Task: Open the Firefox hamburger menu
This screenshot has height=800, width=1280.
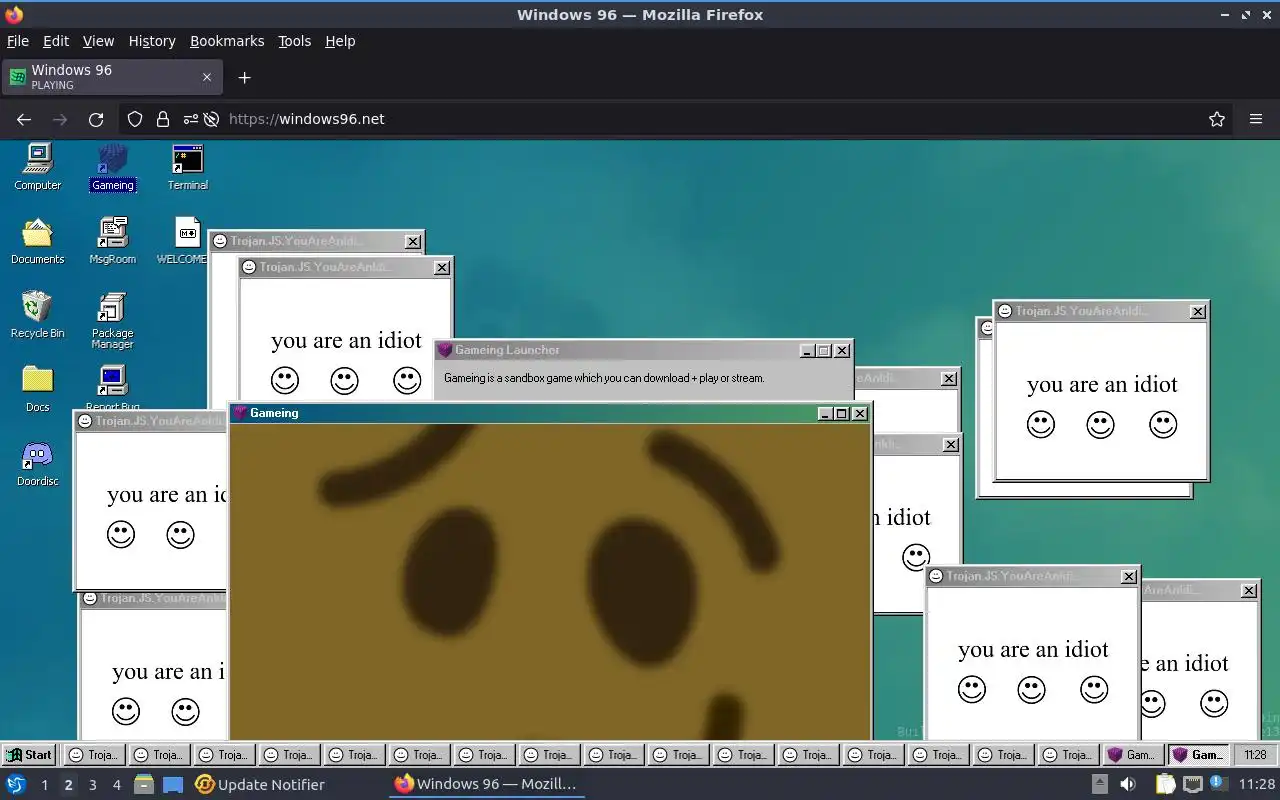Action: point(1256,119)
